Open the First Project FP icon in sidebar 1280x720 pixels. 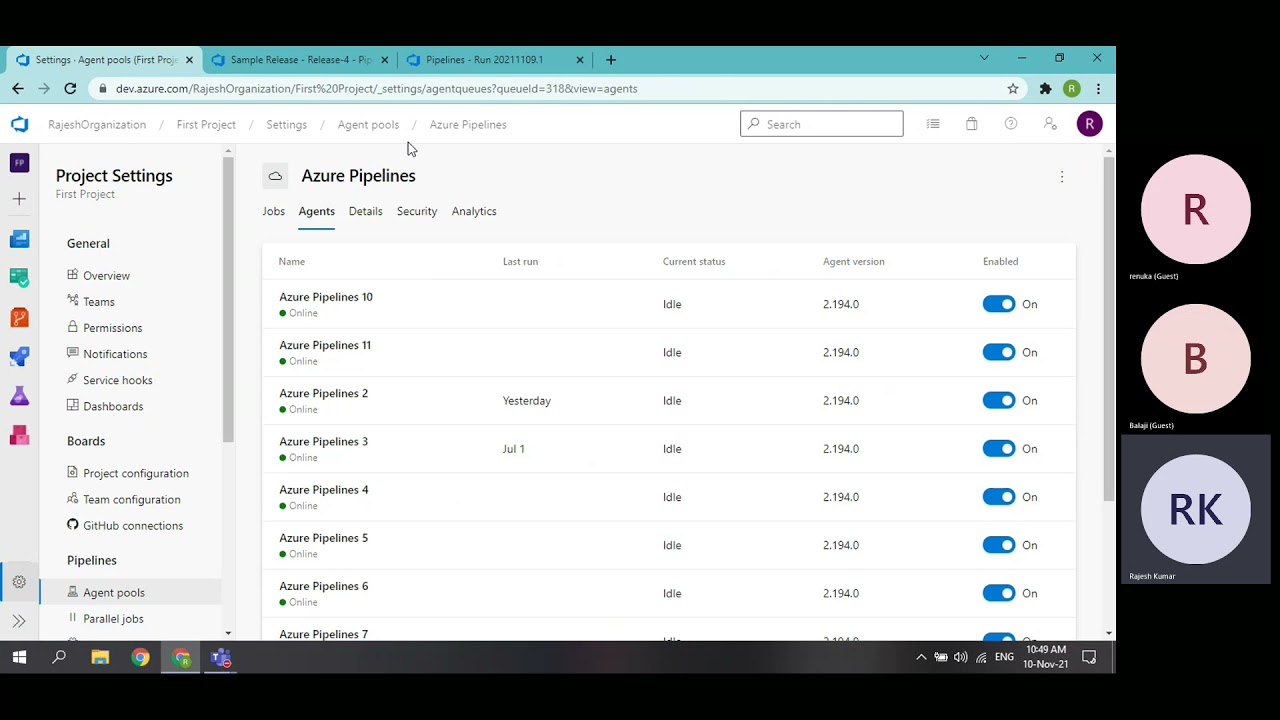(19, 162)
